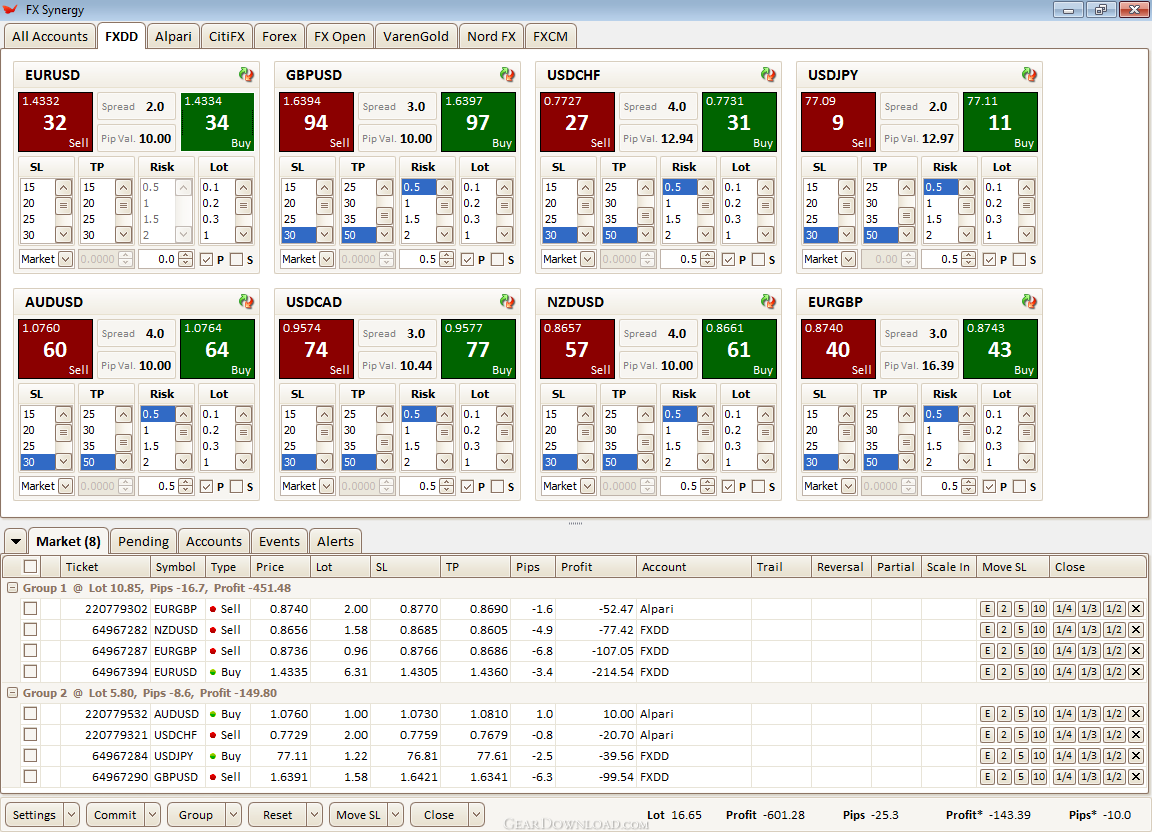The height and width of the screenshot is (832, 1152).
Task: Check the box for ticket 64967282
Action: coord(30,630)
